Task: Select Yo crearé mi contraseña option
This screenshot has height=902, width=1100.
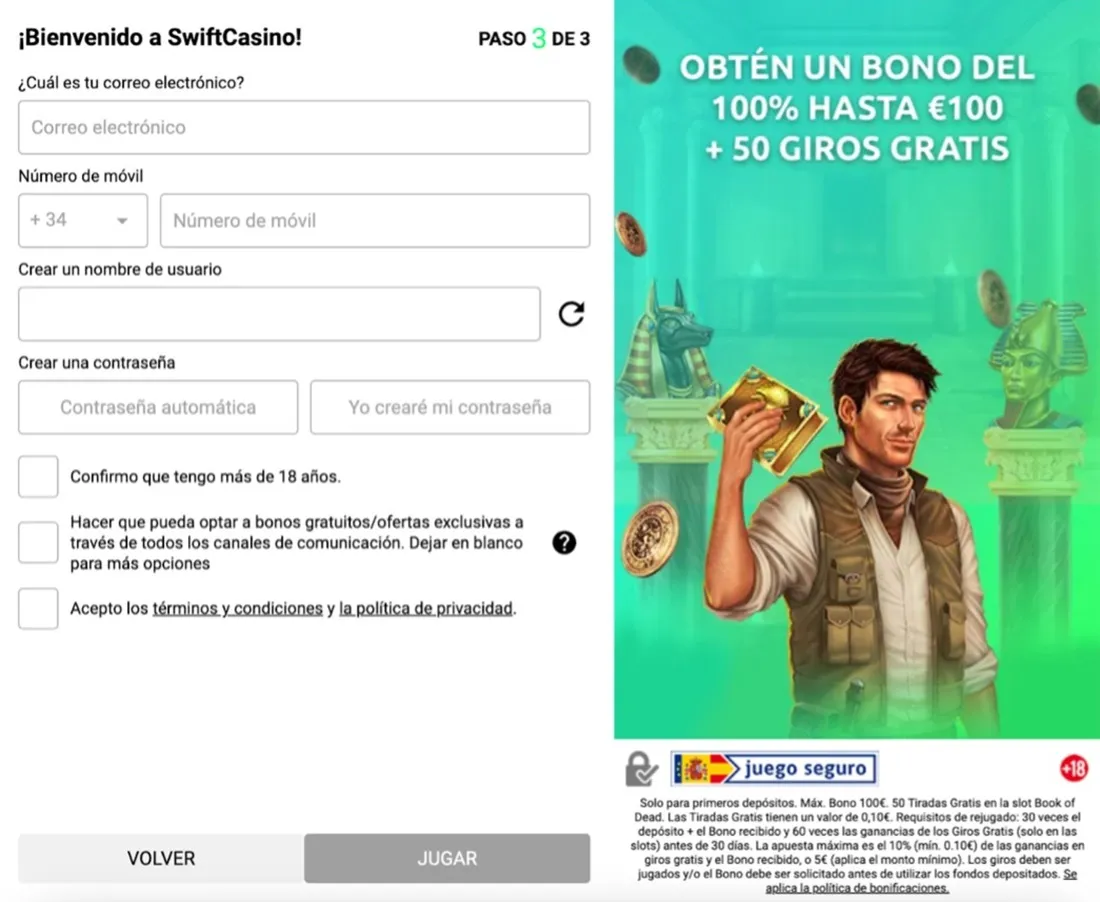Action: 450,408
